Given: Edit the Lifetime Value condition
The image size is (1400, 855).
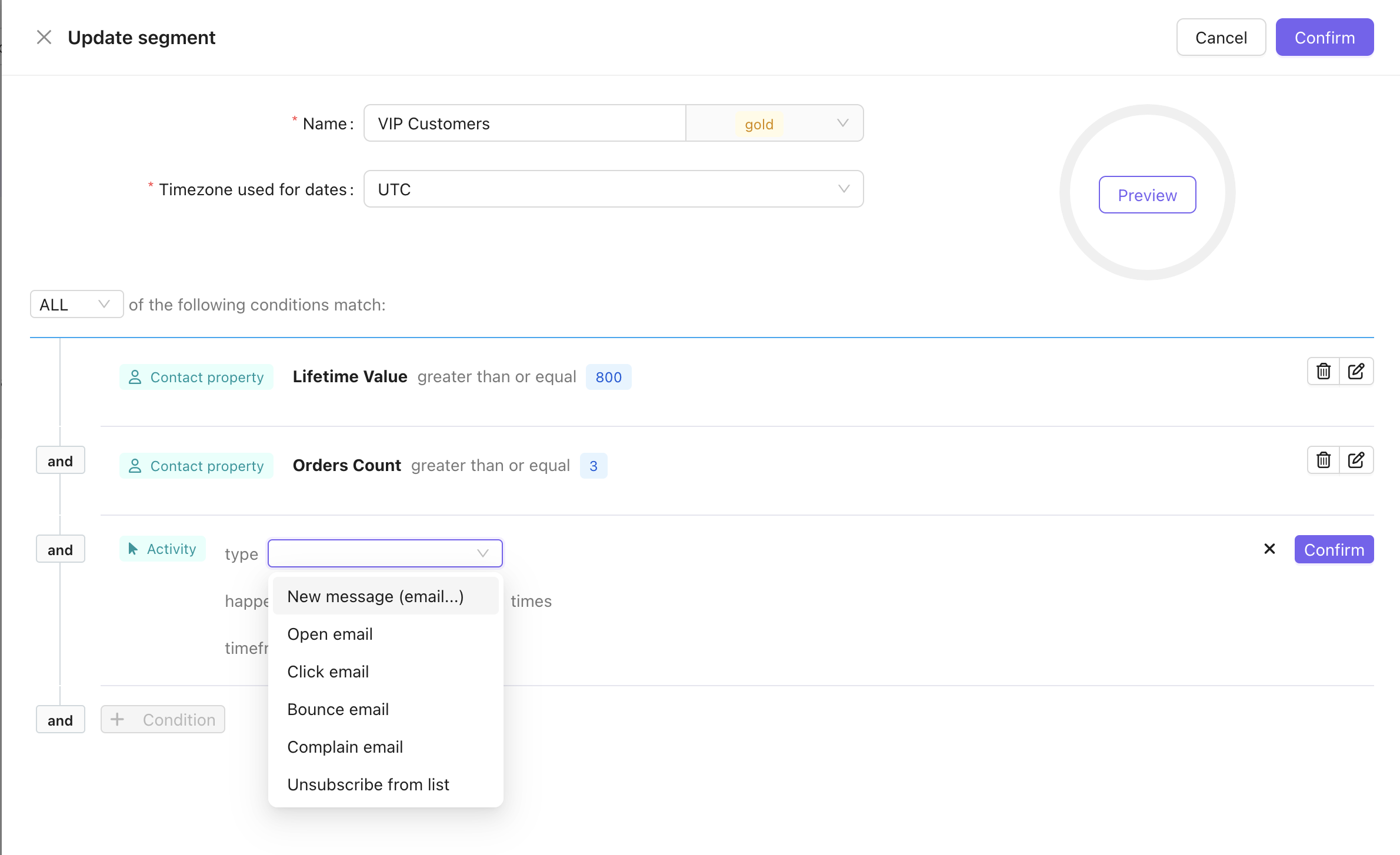Looking at the screenshot, I should [1356, 372].
